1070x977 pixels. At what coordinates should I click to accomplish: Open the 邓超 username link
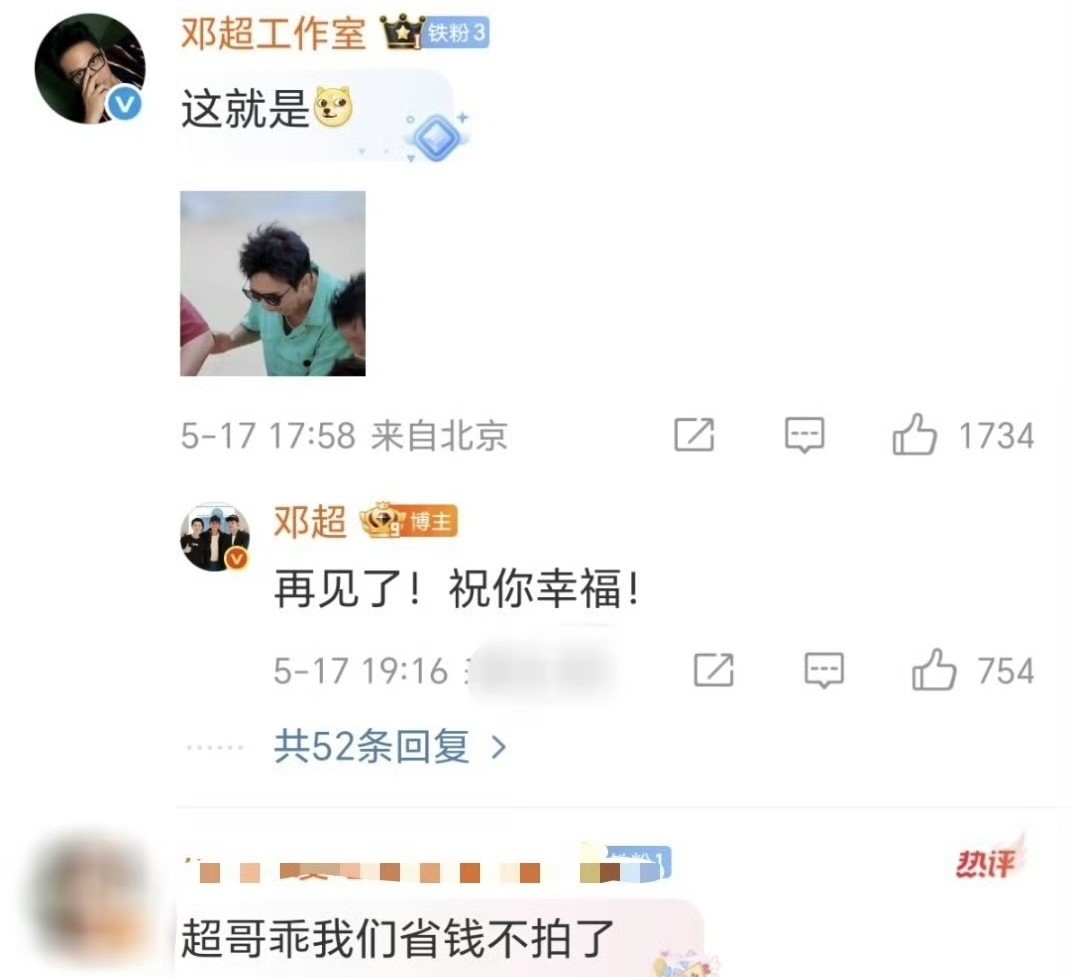coord(310,522)
